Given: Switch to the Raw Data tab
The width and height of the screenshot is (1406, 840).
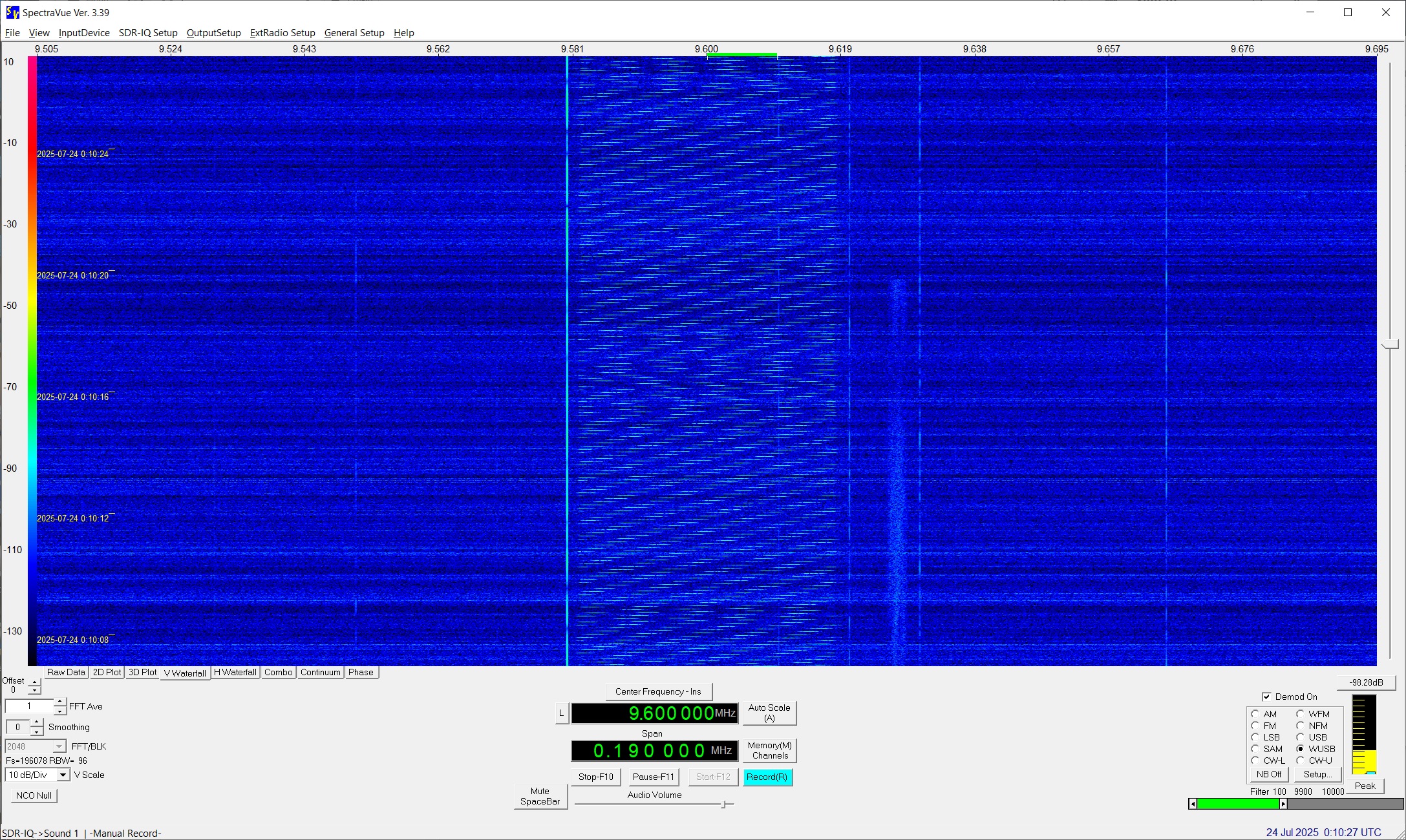Looking at the screenshot, I should pyautogui.click(x=65, y=672).
